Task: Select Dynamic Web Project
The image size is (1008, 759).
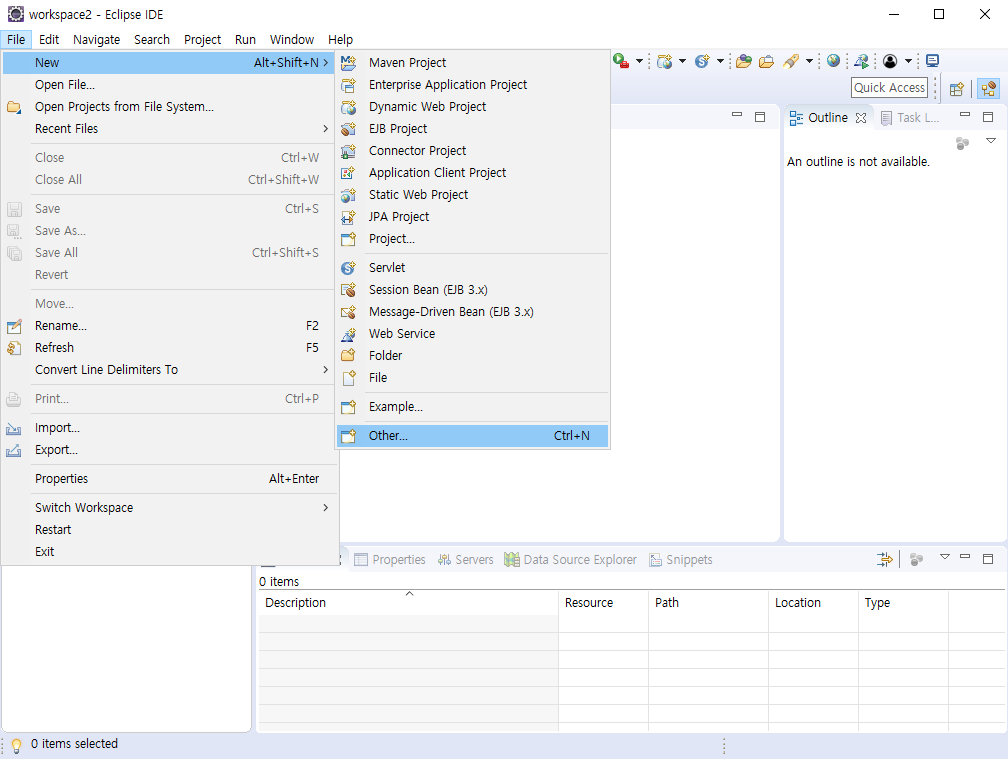Action: click(472, 107)
